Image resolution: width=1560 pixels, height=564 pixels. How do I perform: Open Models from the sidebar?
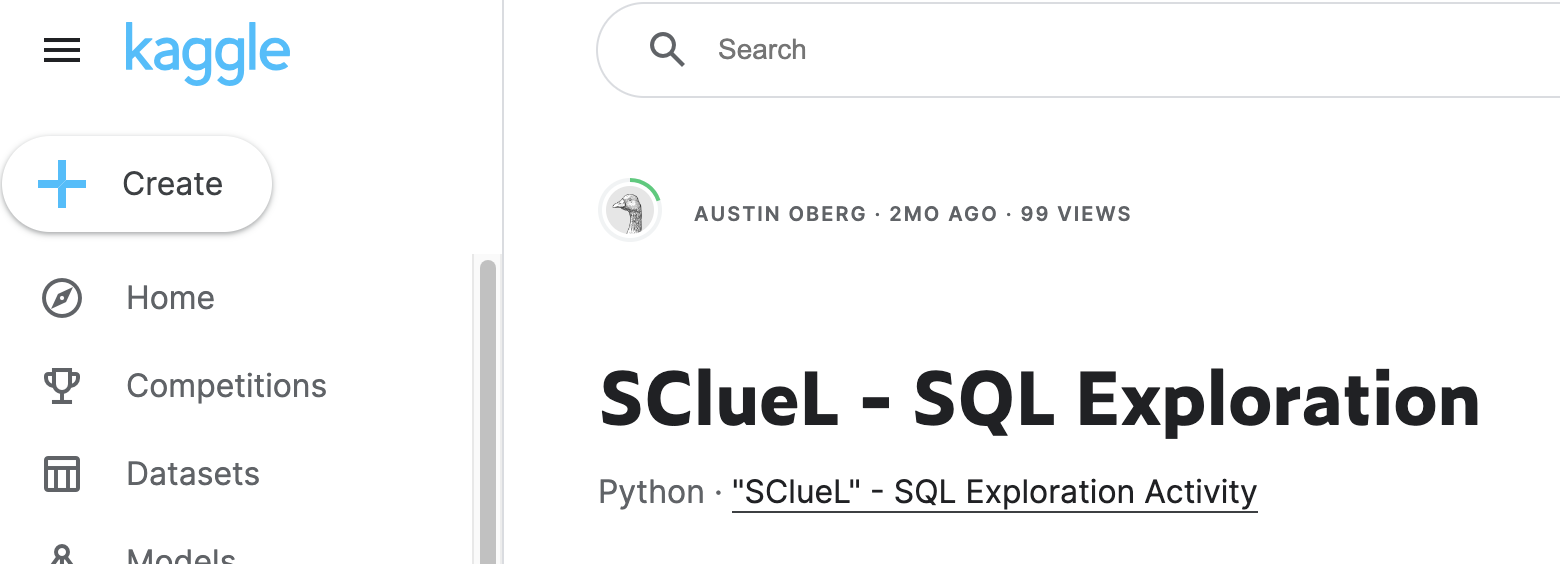[x=181, y=556]
